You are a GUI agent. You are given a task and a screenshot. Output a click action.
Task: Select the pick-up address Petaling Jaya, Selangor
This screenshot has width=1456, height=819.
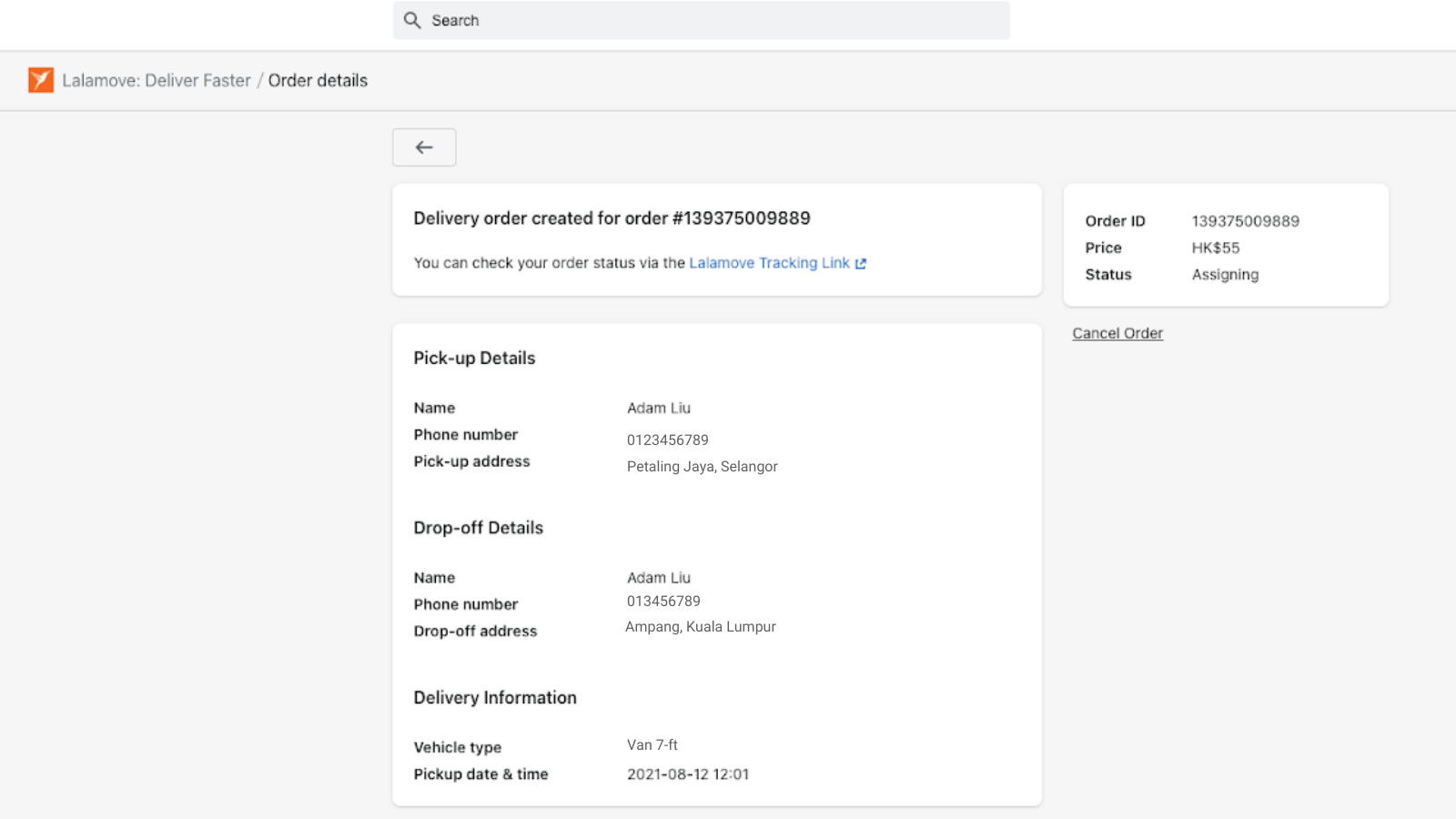[x=702, y=466]
